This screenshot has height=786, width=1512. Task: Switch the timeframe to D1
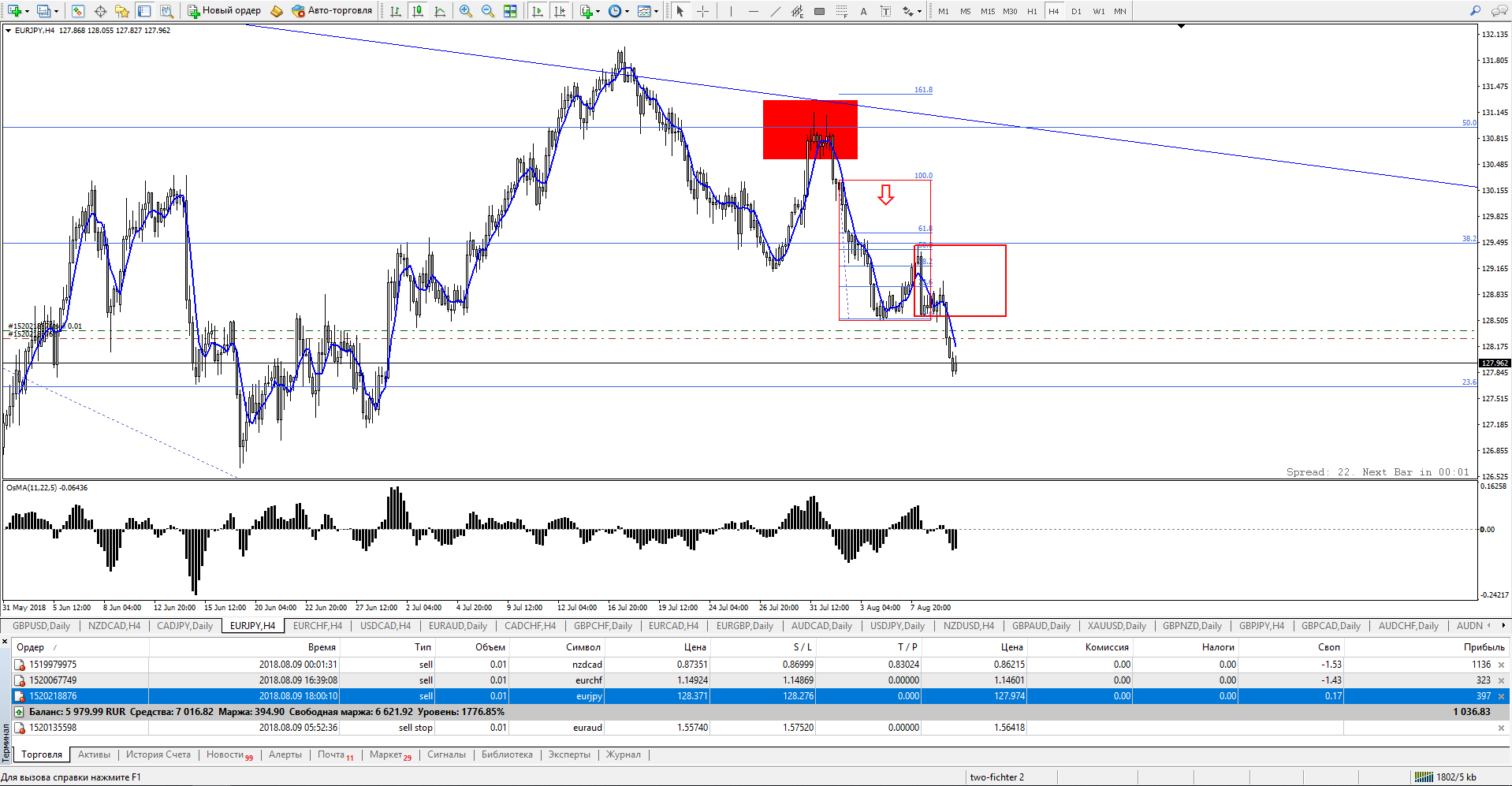[x=1076, y=11]
